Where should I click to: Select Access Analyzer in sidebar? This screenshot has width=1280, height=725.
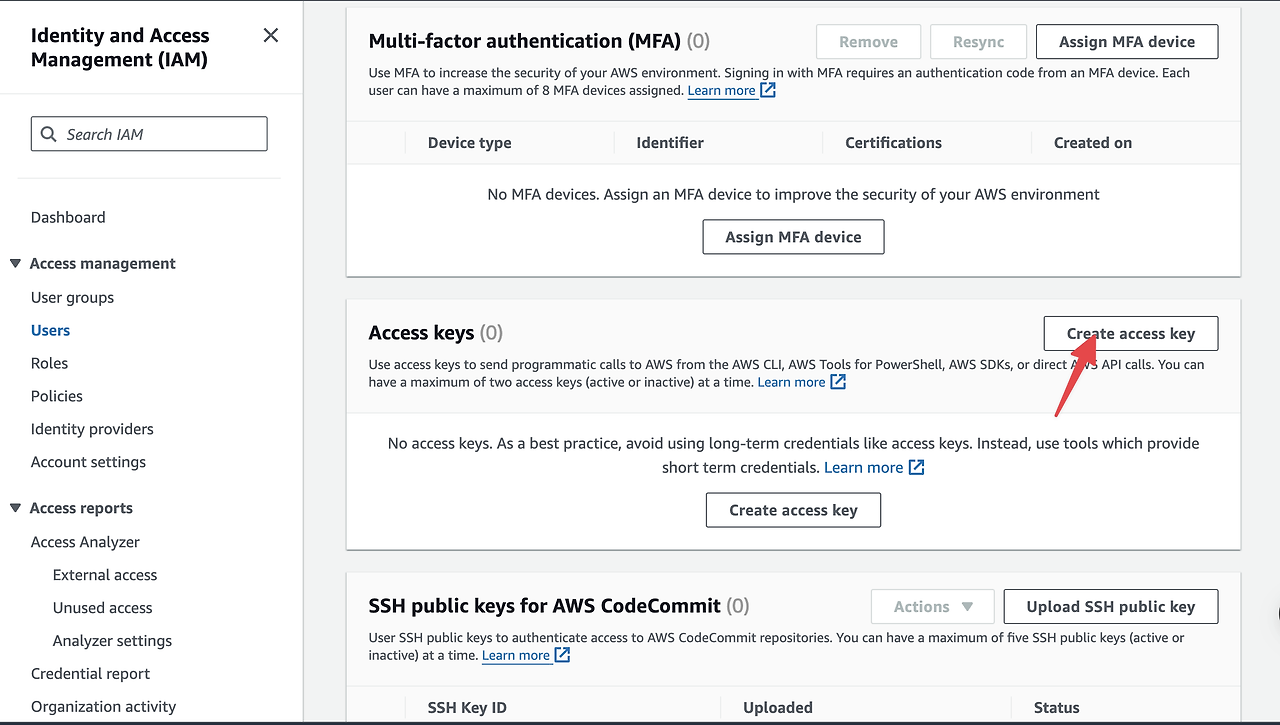pyautogui.click(x=85, y=542)
